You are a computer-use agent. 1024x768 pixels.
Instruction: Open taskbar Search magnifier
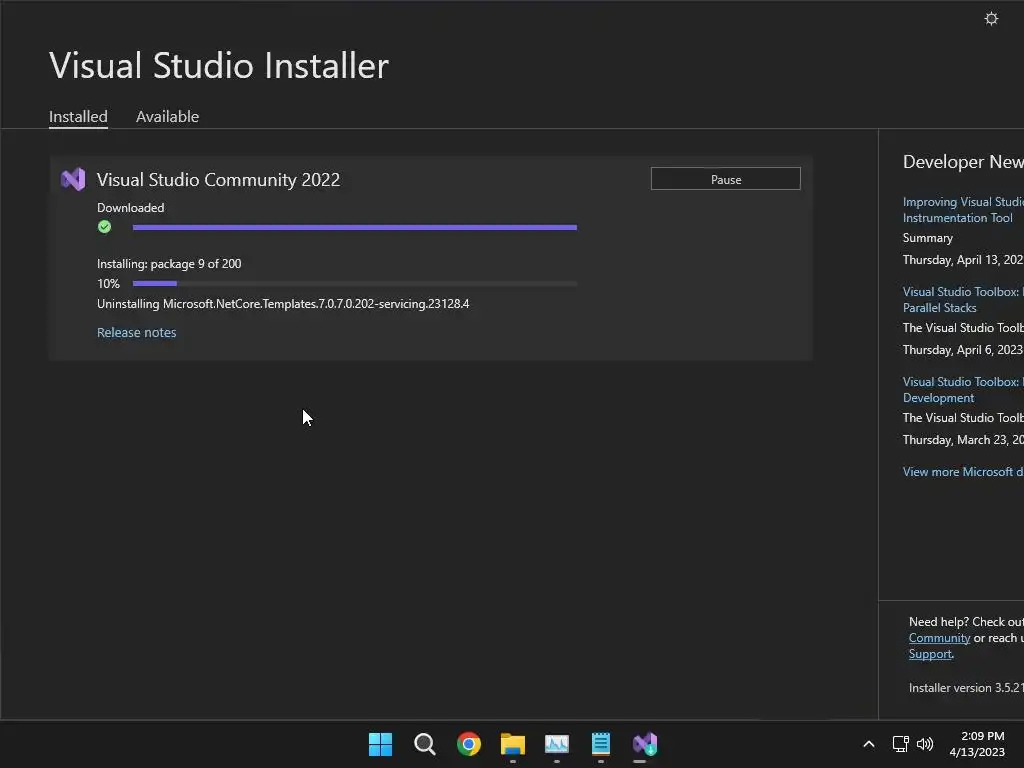tap(424, 744)
